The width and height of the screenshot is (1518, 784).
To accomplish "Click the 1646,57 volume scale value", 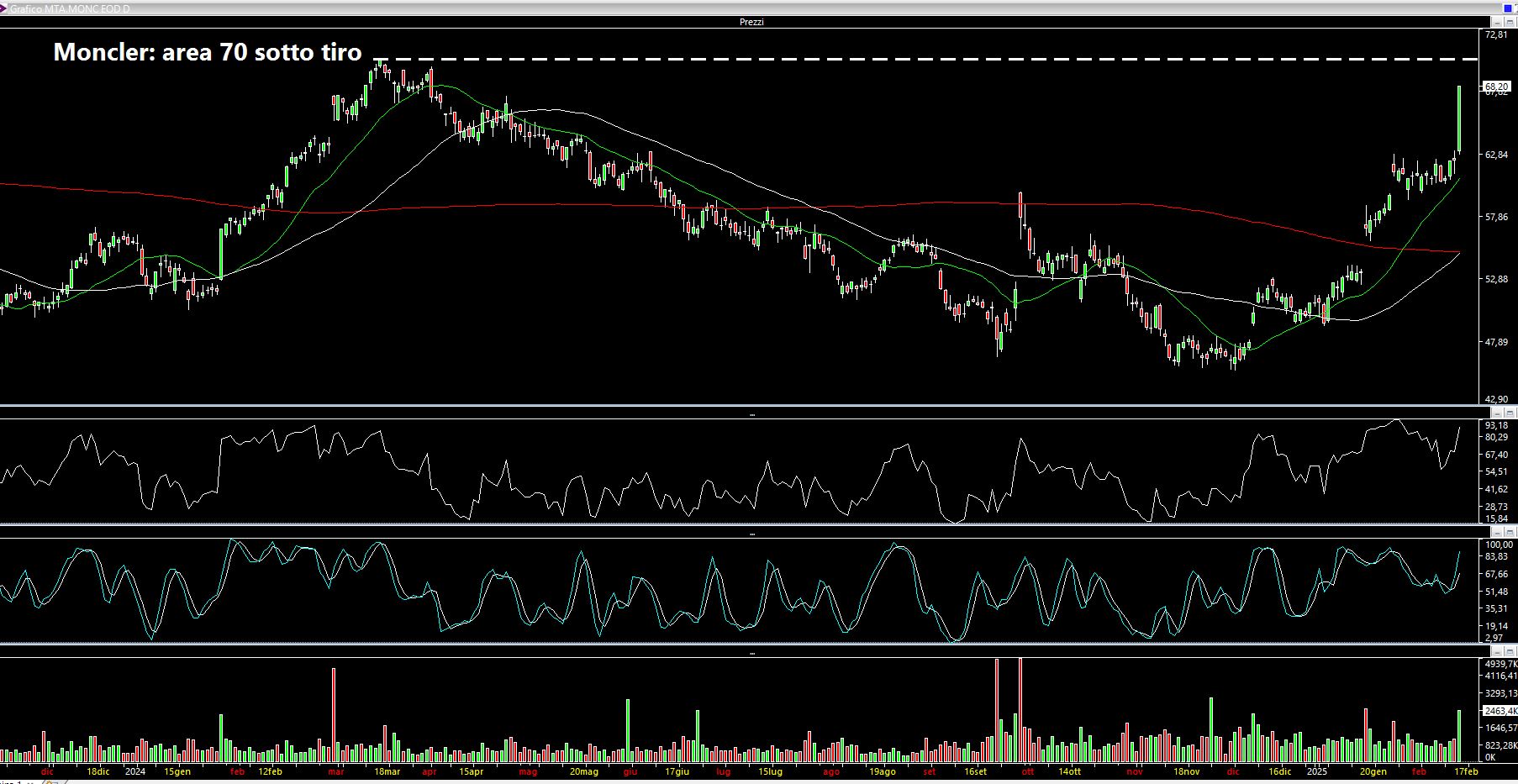I will pos(1500,728).
